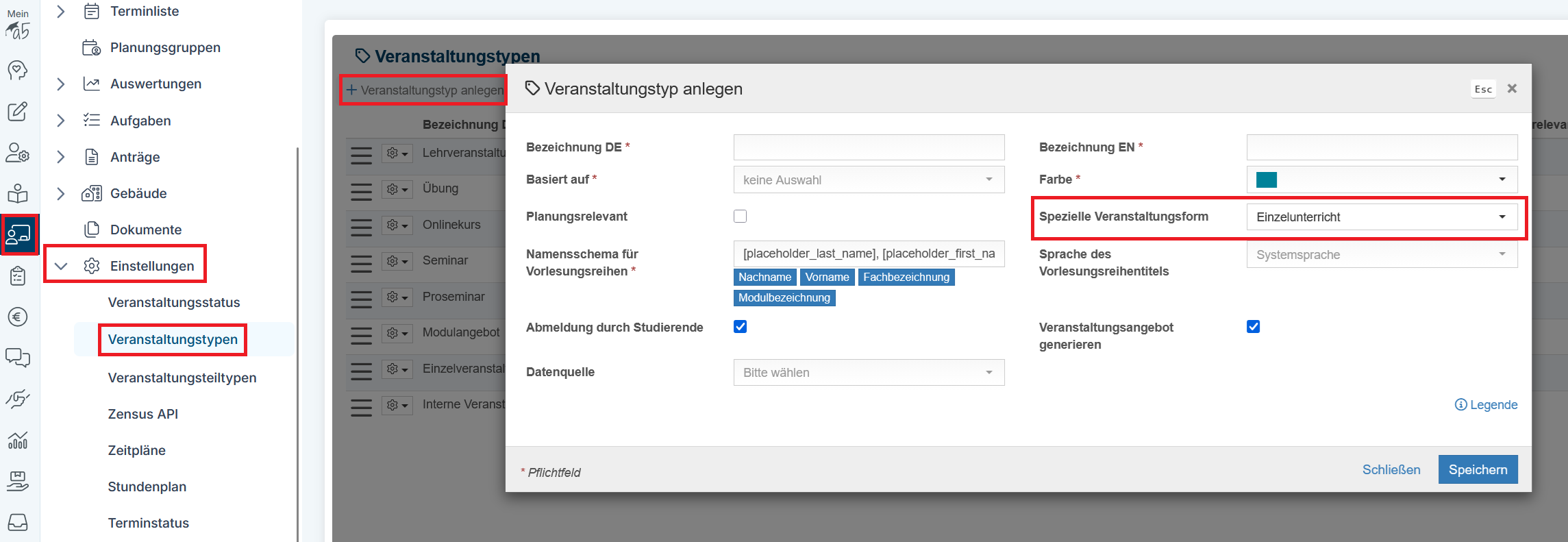
Task: Select the highlighted course management rail icon
Action: coord(18,234)
